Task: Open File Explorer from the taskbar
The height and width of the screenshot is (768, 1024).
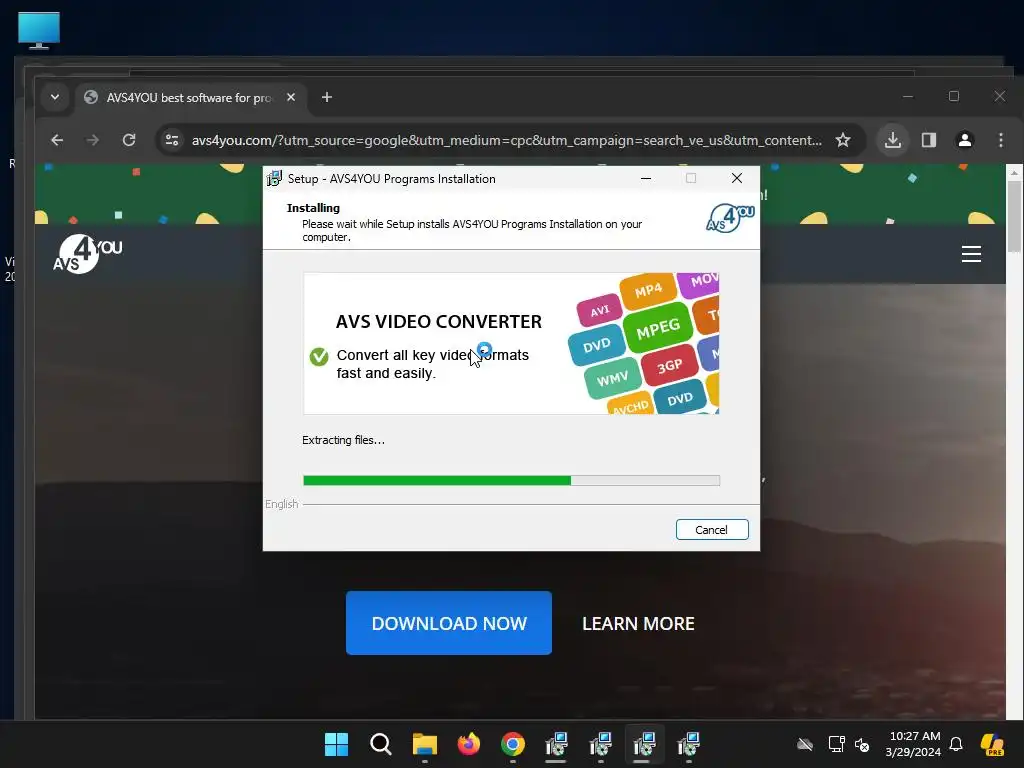Action: [424, 744]
